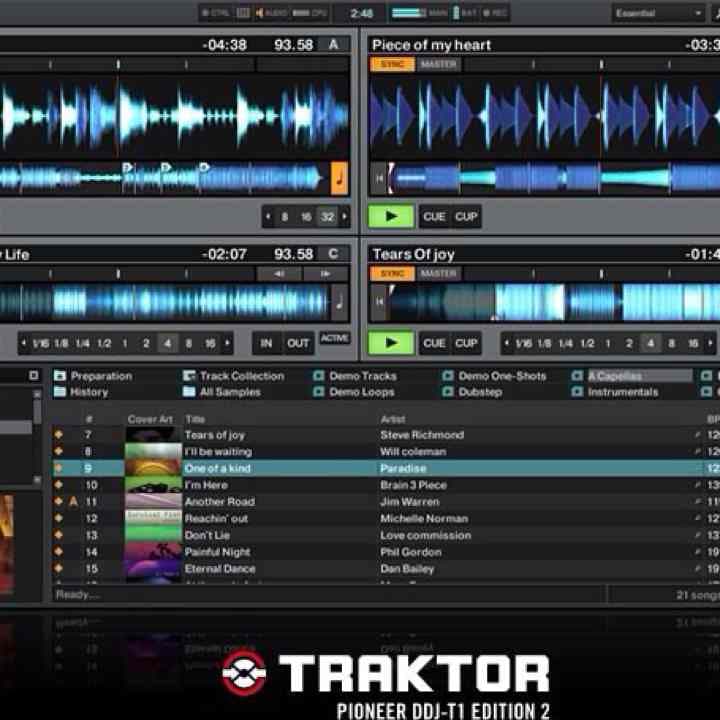Screen dimensions: 720x720
Task: Click orange keylock note icon on deck A
Action: pyautogui.click(x=339, y=178)
